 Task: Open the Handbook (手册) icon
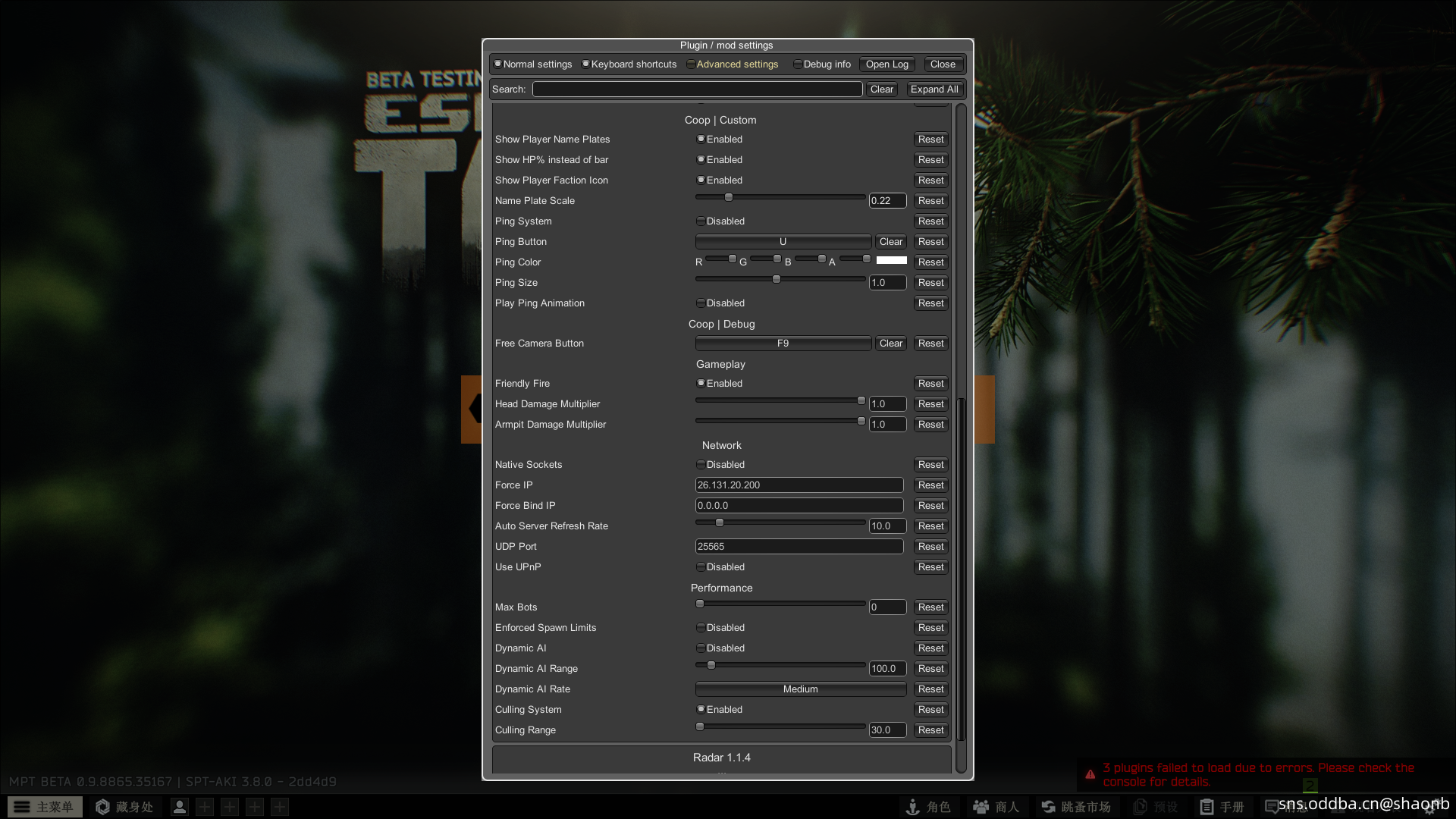coord(1207,807)
